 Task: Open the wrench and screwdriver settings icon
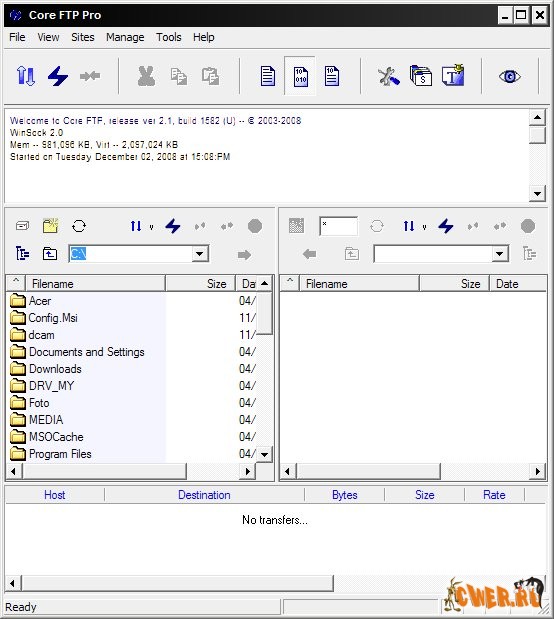(389, 76)
